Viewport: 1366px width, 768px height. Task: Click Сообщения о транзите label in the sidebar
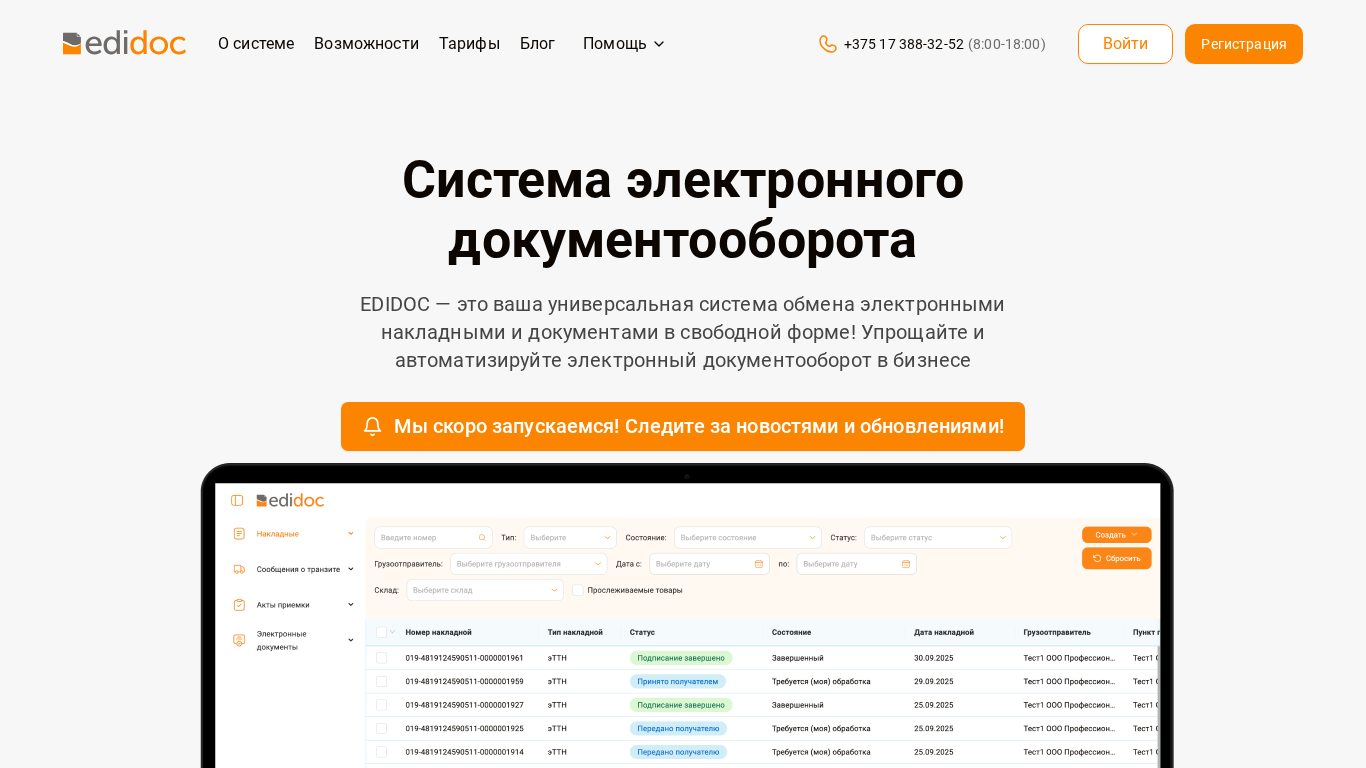click(298, 569)
